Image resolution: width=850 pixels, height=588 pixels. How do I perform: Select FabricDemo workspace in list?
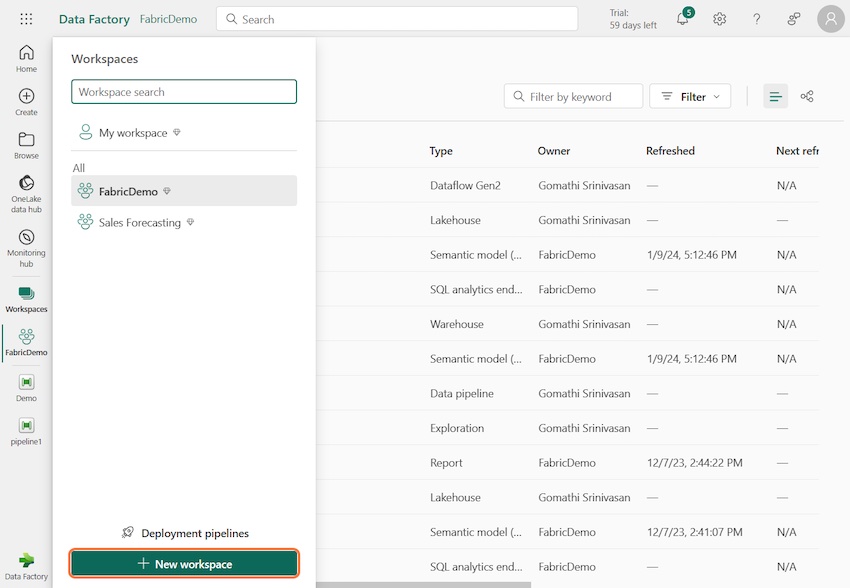point(184,191)
